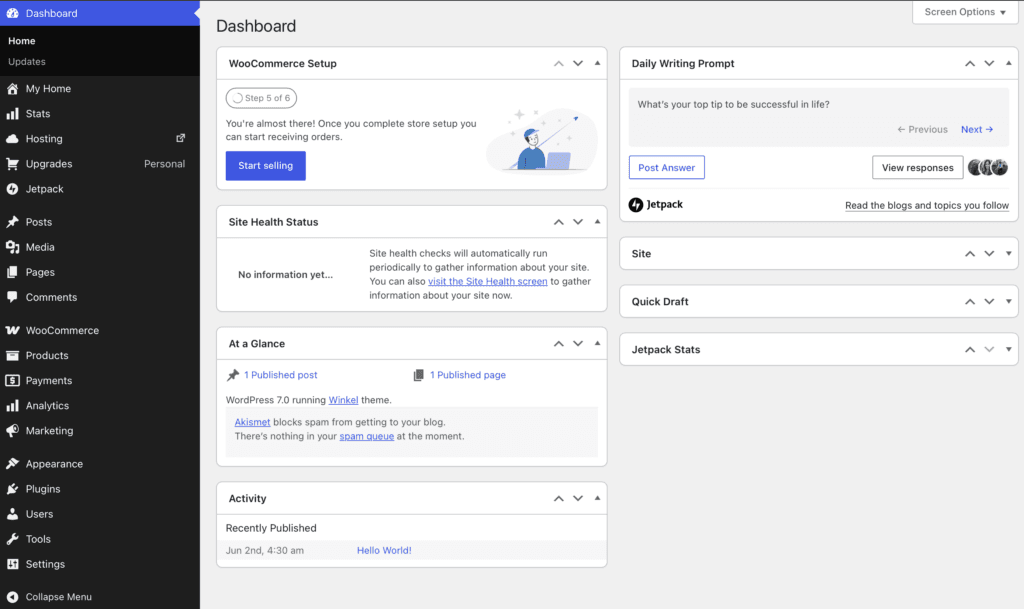This screenshot has height=609, width=1024.
Task: Click the Hosting cloud icon
Action: point(12,138)
